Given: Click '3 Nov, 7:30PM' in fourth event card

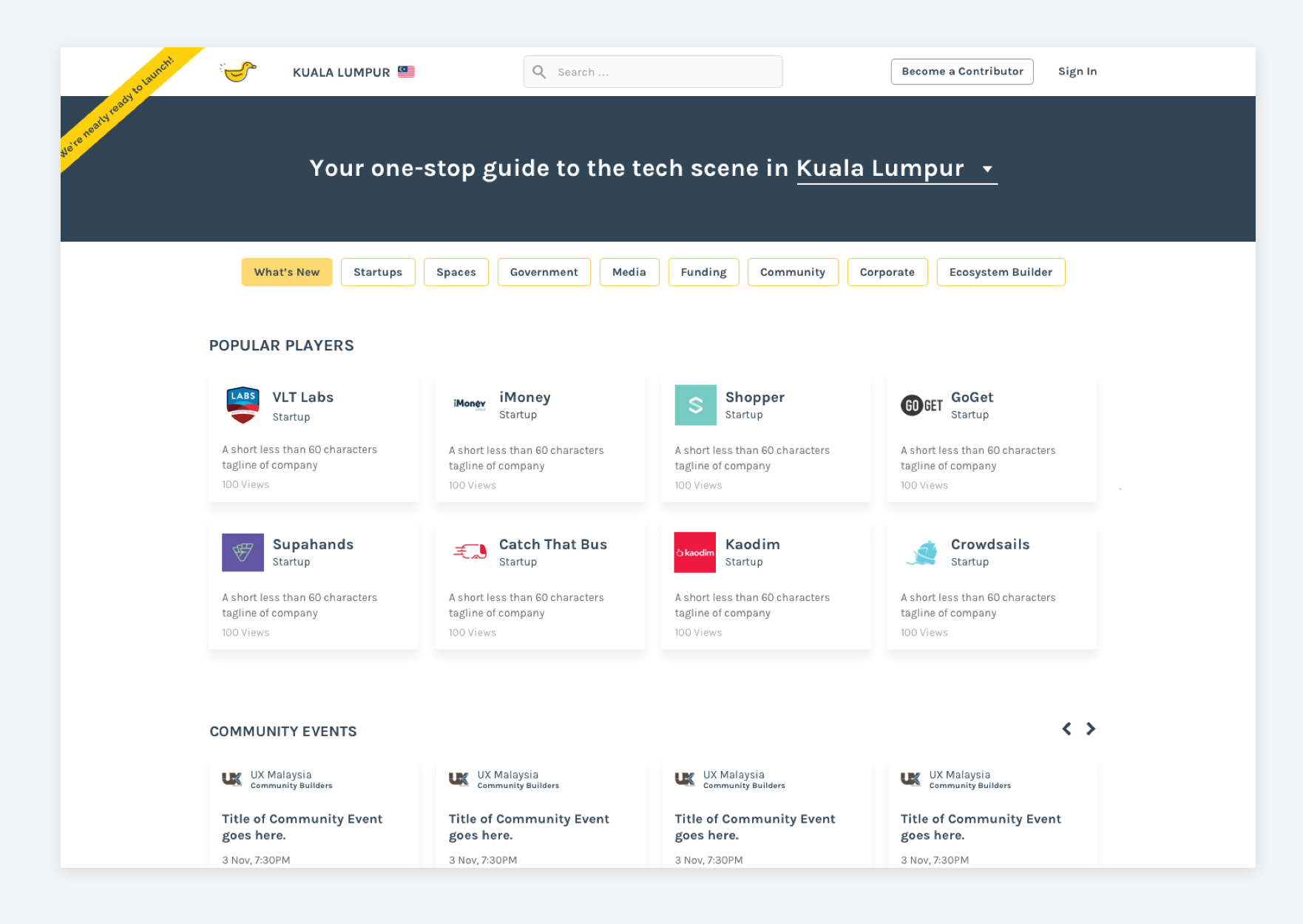Looking at the screenshot, I should click(935, 860).
